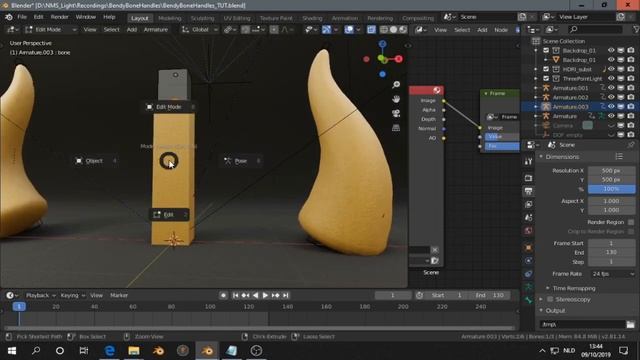
Task: Toggle perspective/orthographic grid icon
Action: point(396,127)
